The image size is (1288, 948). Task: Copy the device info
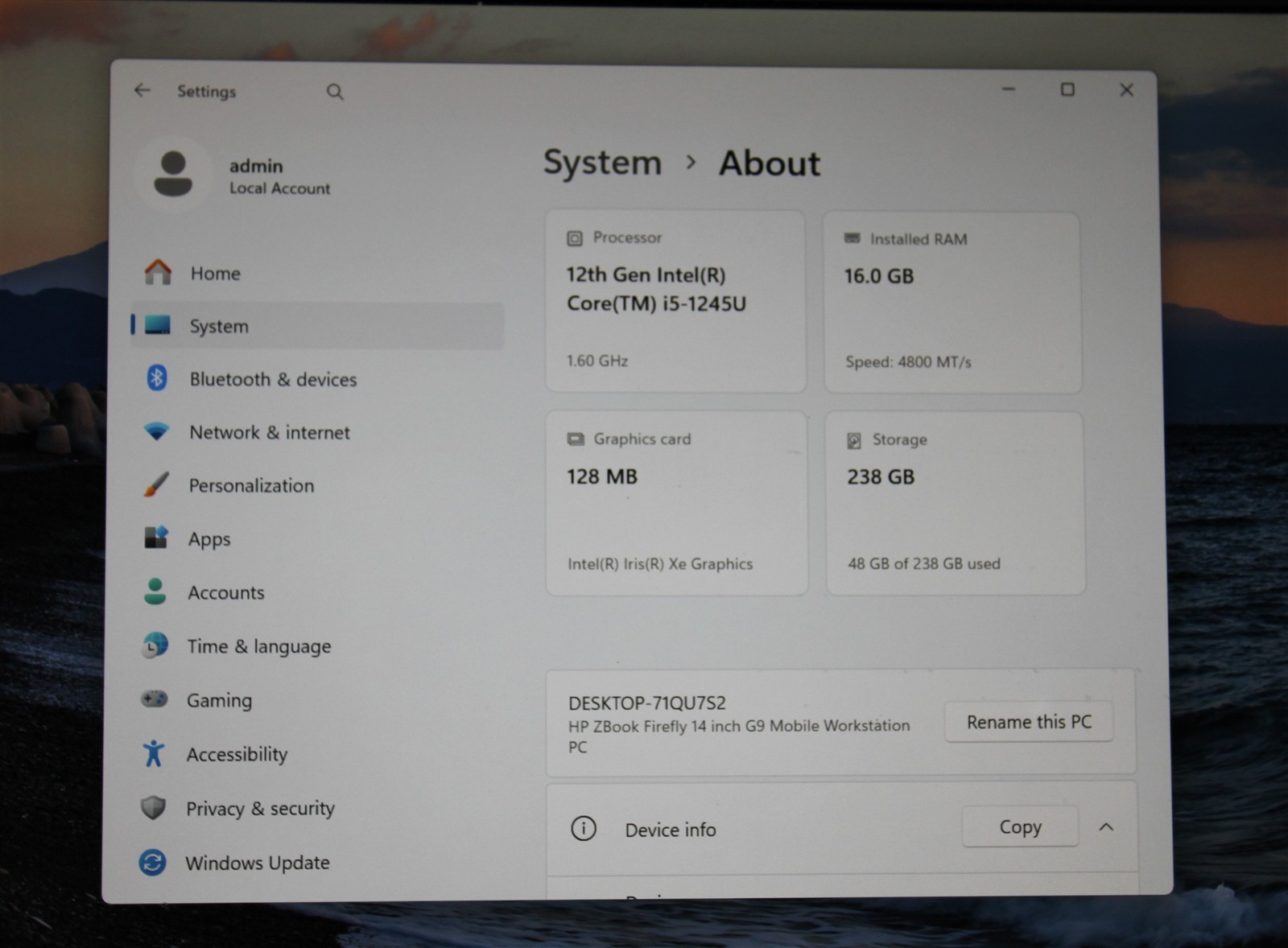[x=1020, y=826]
